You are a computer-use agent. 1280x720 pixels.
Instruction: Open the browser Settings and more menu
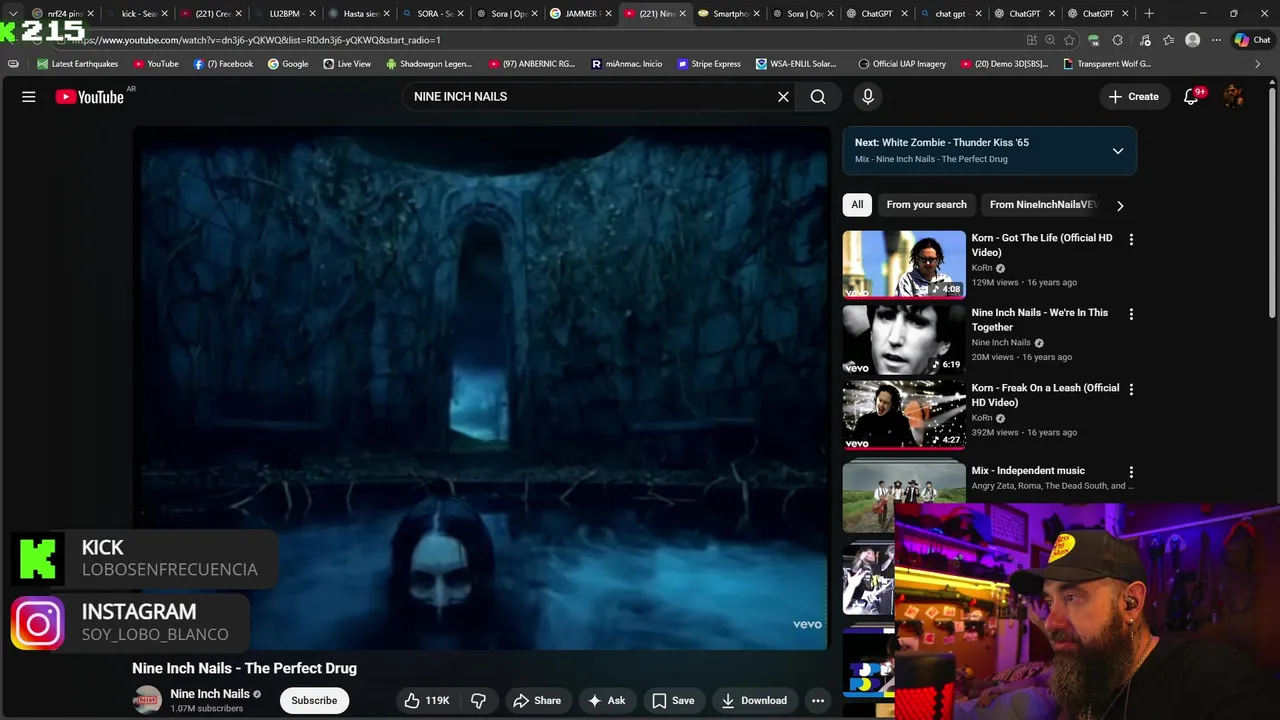pyautogui.click(x=1216, y=40)
